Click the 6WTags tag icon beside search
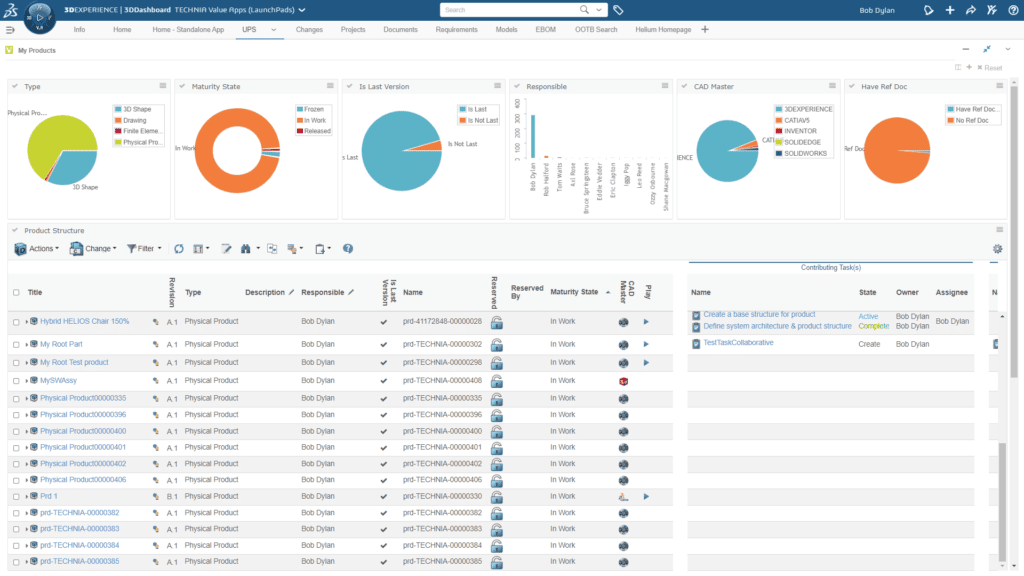The width and height of the screenshot is (1024, 576). pyautogui.click(x=618, y=10)
